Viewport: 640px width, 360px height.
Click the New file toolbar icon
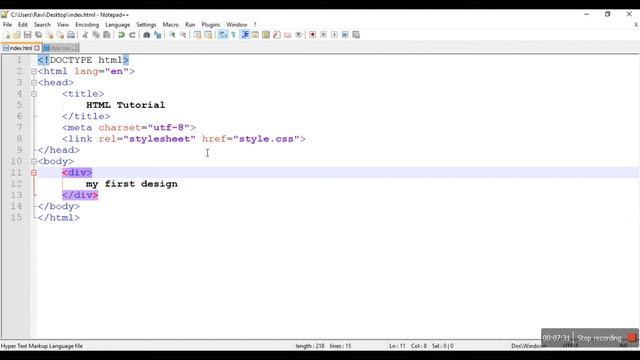(6, 35)
